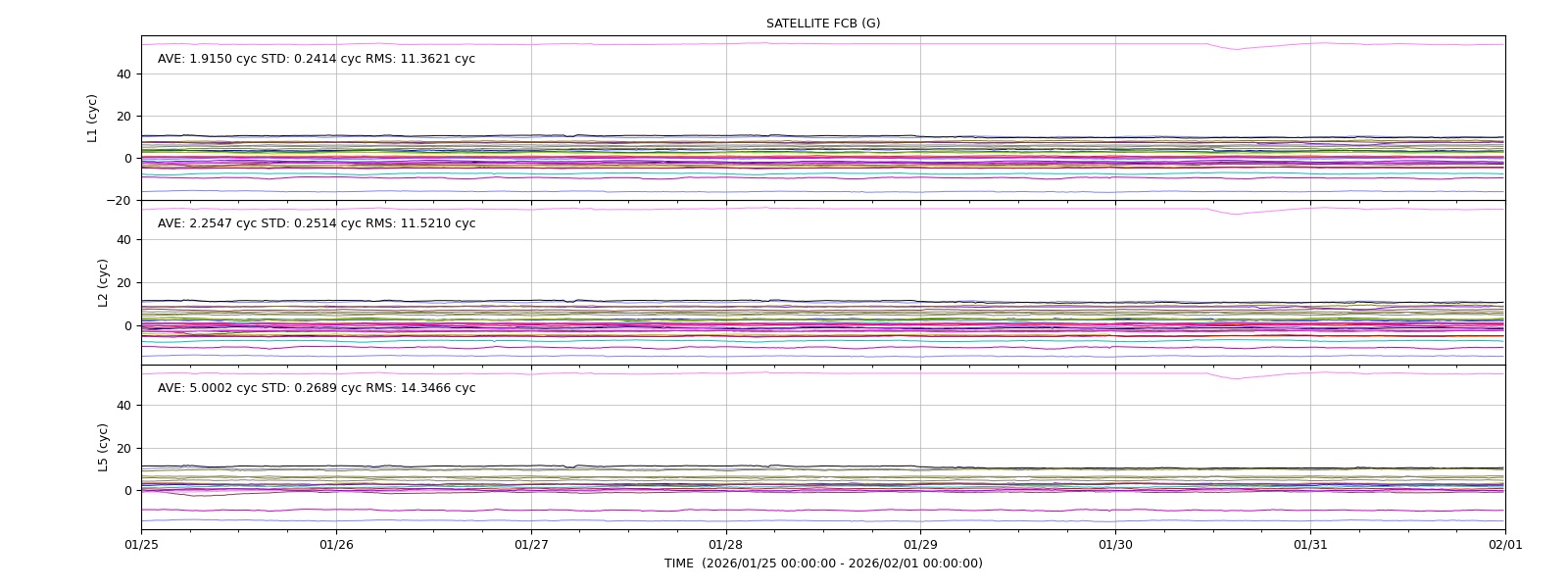Click the 20 tick label on L2 axis
Image resolution: width=1568 pixels, height=588 pixels.
[123, 283]
